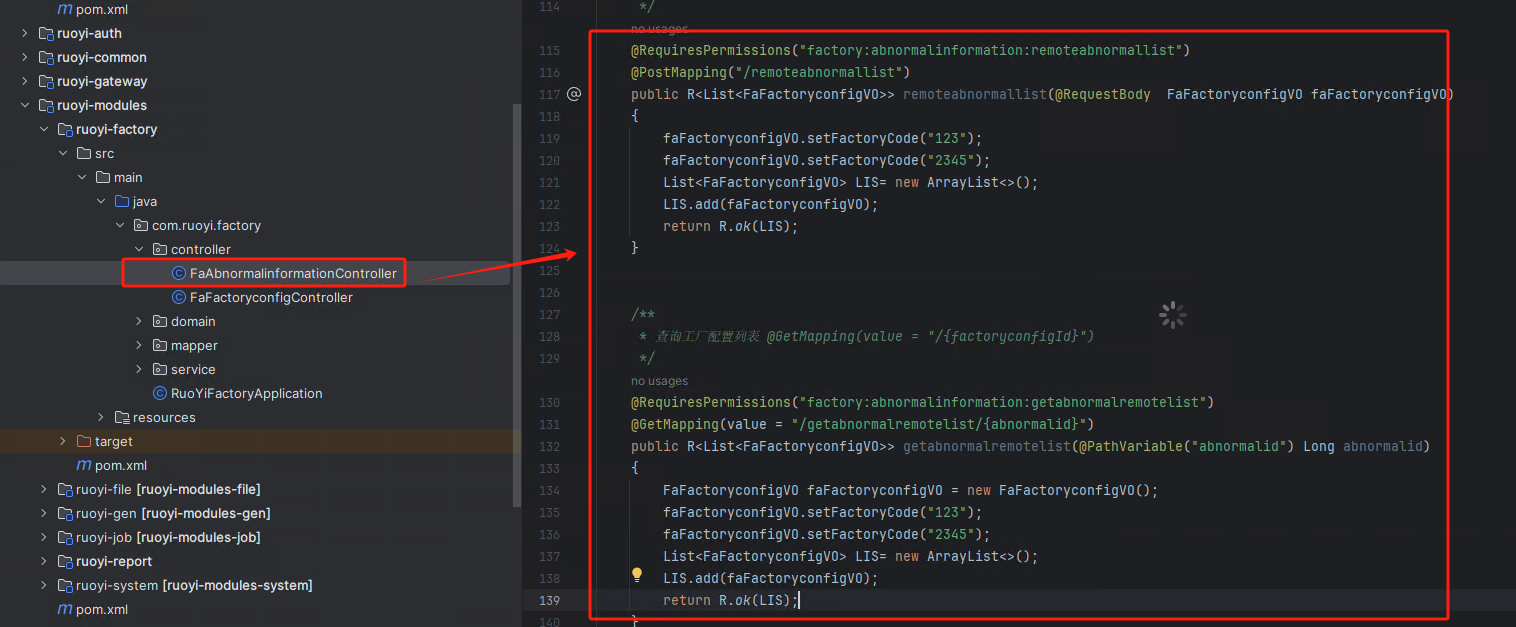Expand the ruoyi-auth module

click(25, 33)
